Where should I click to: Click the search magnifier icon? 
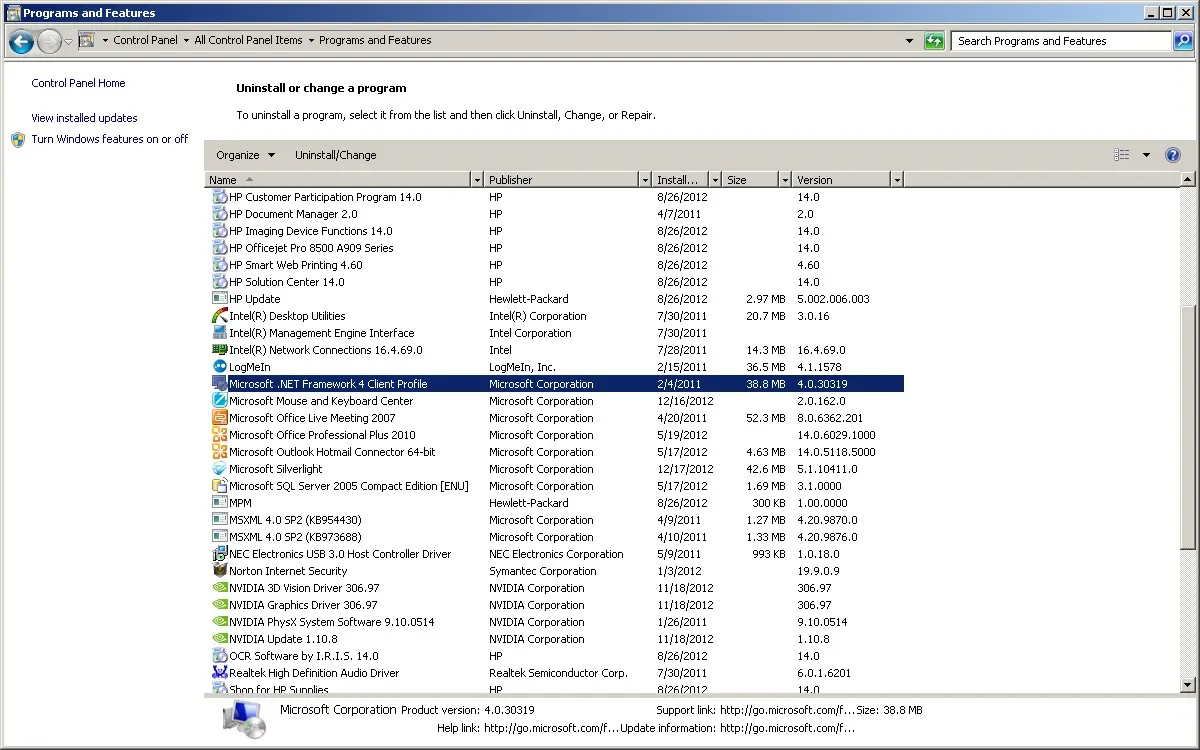(1183, 41)
